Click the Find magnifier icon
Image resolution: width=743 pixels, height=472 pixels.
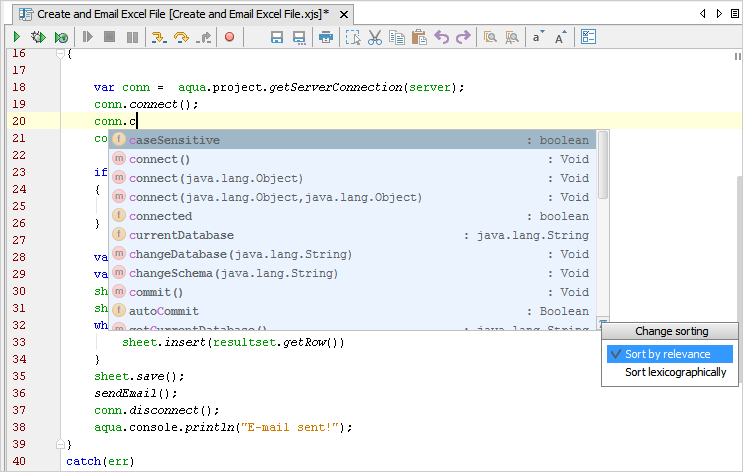490,37
